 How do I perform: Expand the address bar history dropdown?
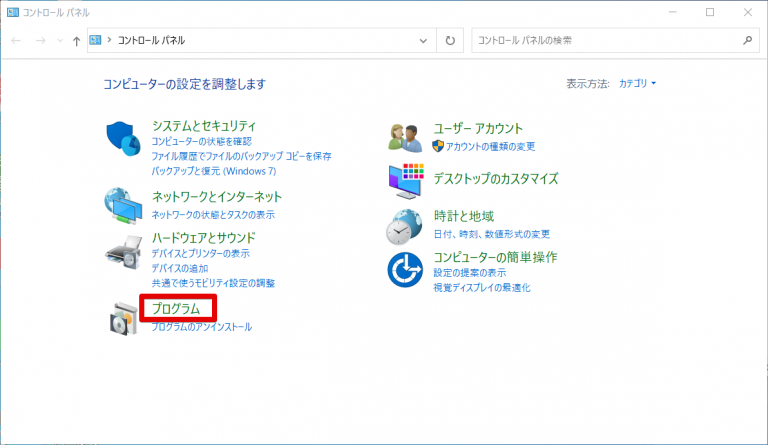tap(423, 41)
